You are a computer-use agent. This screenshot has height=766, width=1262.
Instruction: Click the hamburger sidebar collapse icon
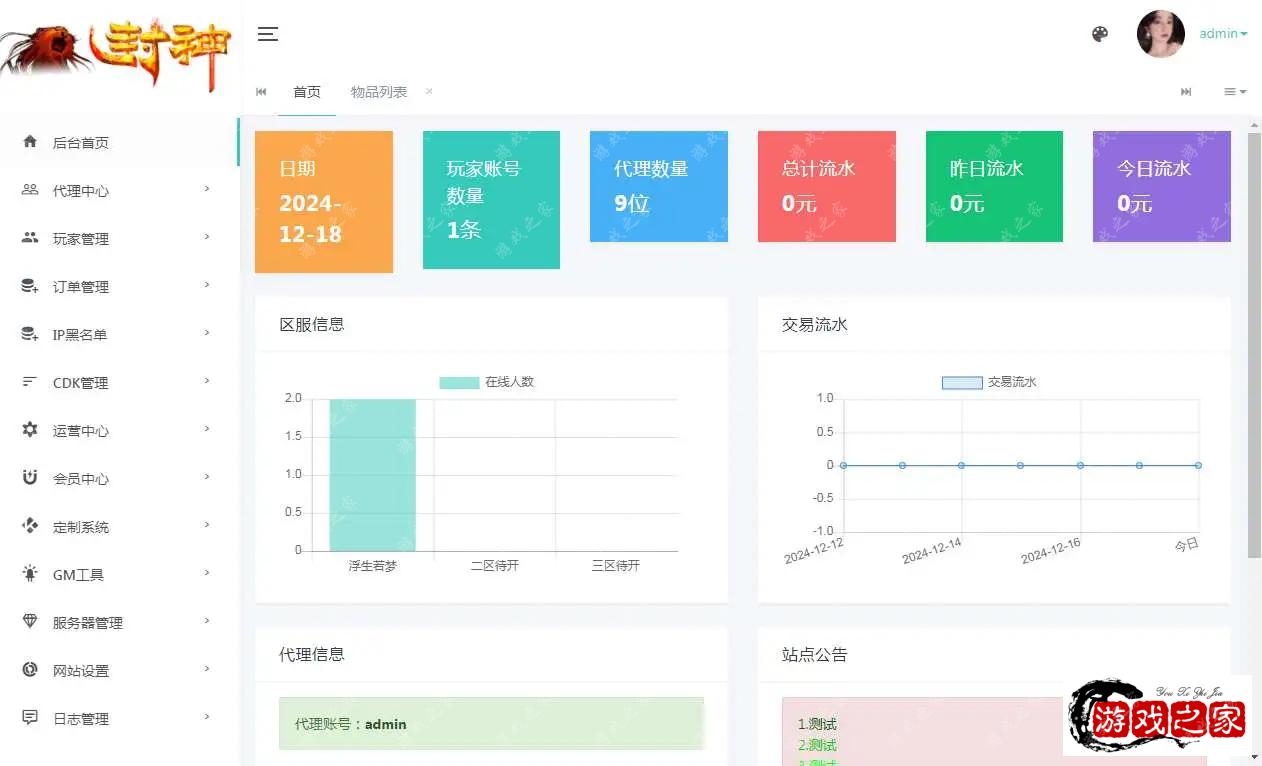pos(267,34)
